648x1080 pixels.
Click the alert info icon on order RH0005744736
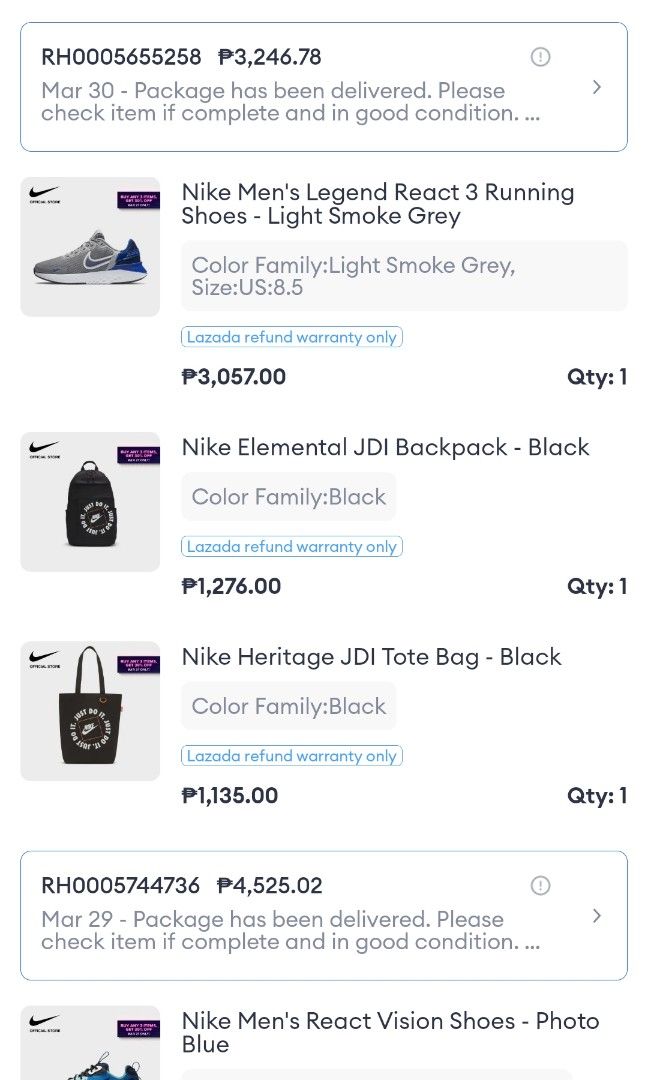[x=540, y=886]
